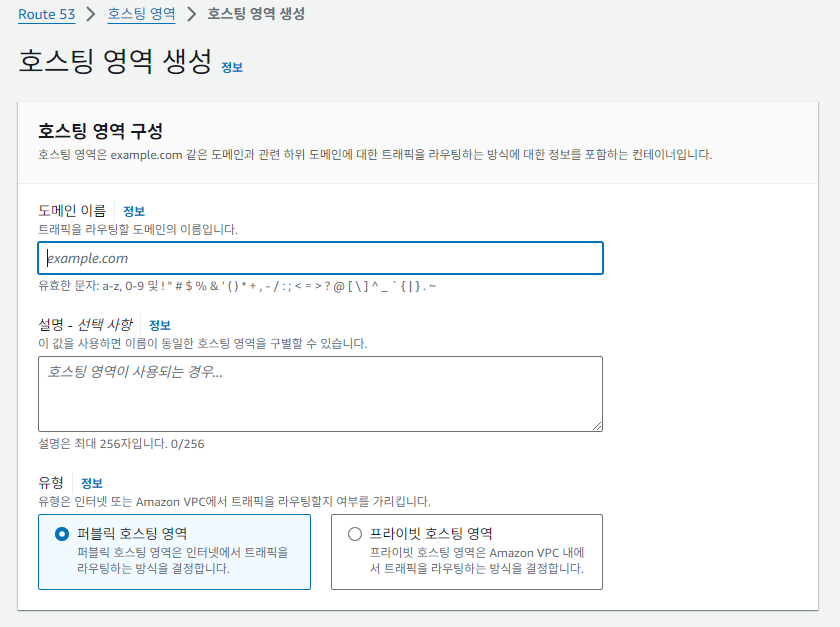This screenshot has width=840, height=627.
Task: Open 정보 link beside 유형
Action: [92, 483]
